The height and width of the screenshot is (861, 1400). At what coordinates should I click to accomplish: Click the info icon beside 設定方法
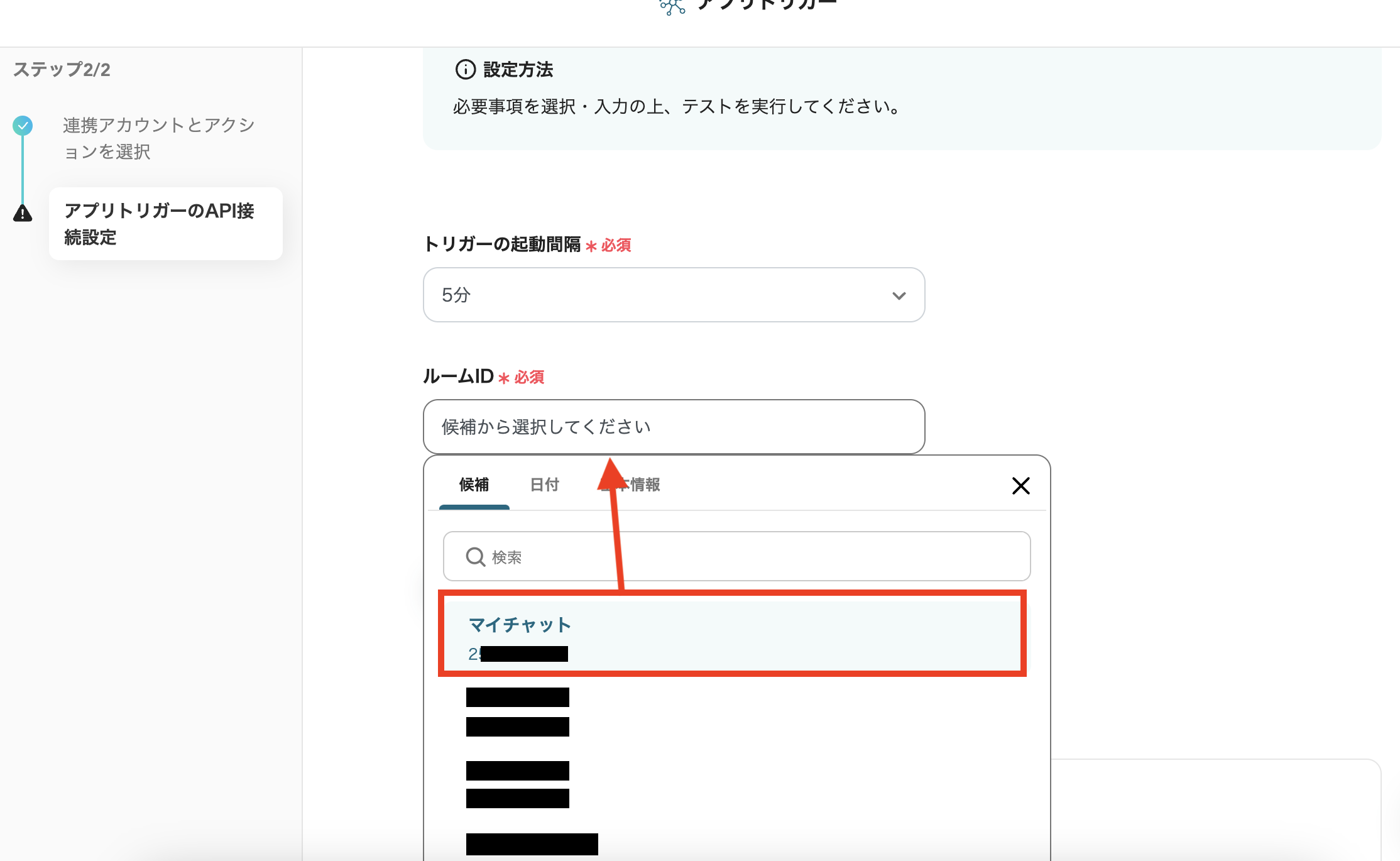tap(465, 70)
